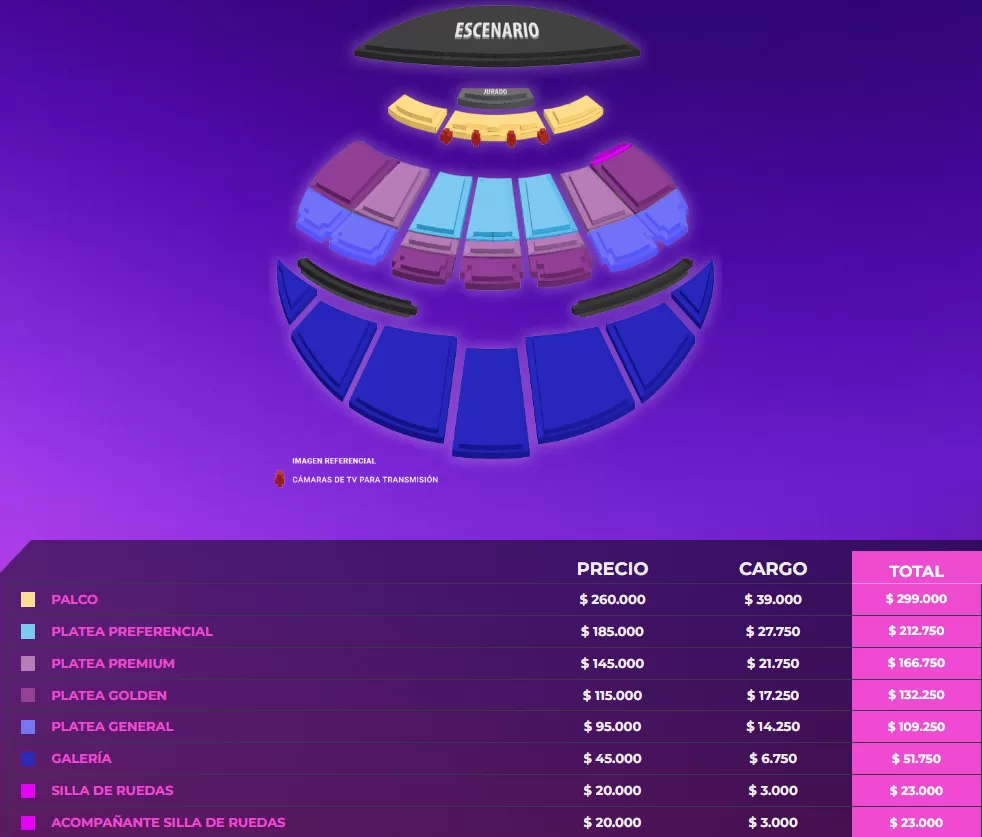Click the ACOMPAÑANTE SILLA DE RUEDAS label
This screenshot has height=837, width=982.
point(168,823)
